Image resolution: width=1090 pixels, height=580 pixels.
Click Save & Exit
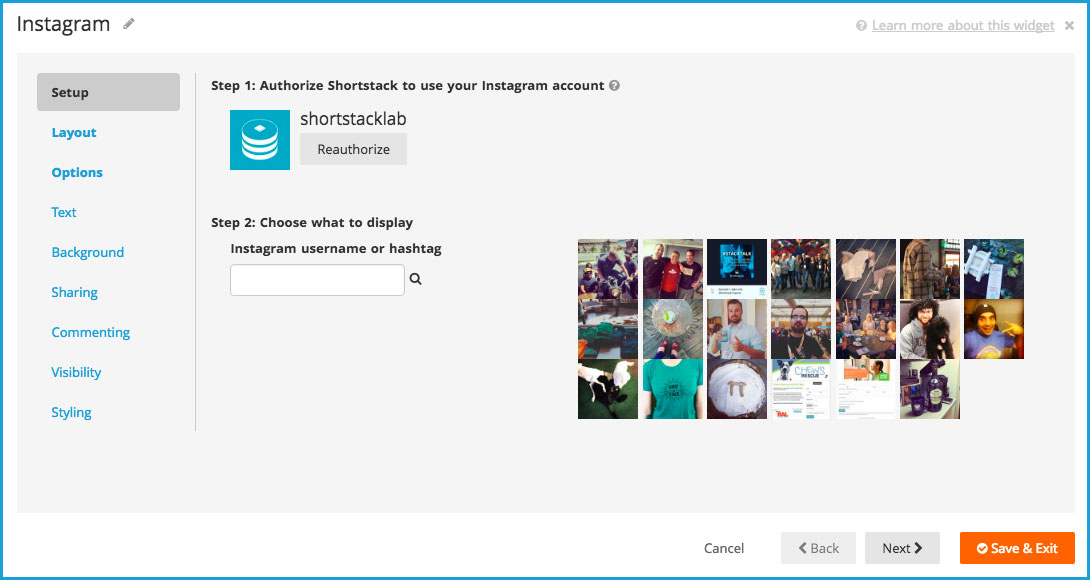click(x=1017, y=548)
